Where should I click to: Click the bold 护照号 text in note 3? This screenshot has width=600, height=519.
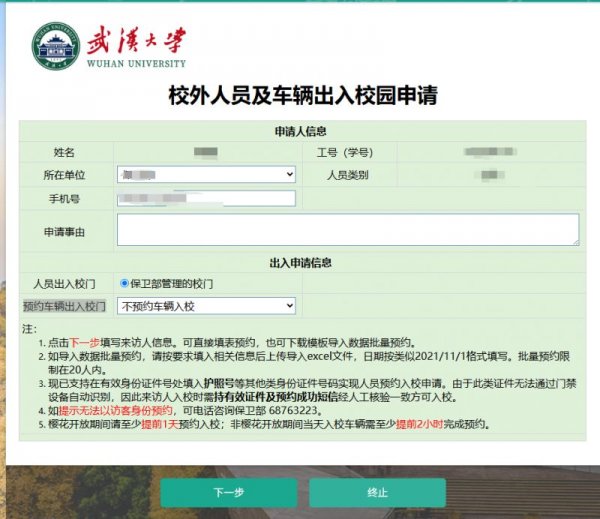[218, 383]
